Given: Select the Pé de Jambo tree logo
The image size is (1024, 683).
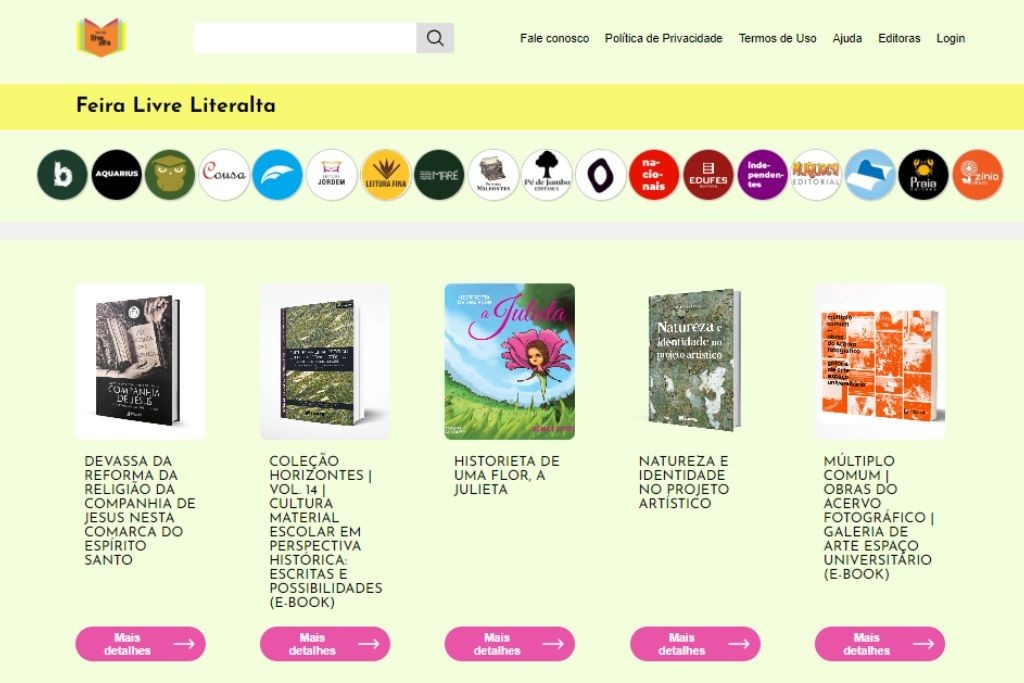Looking at the screenshot, I should 547,174.
